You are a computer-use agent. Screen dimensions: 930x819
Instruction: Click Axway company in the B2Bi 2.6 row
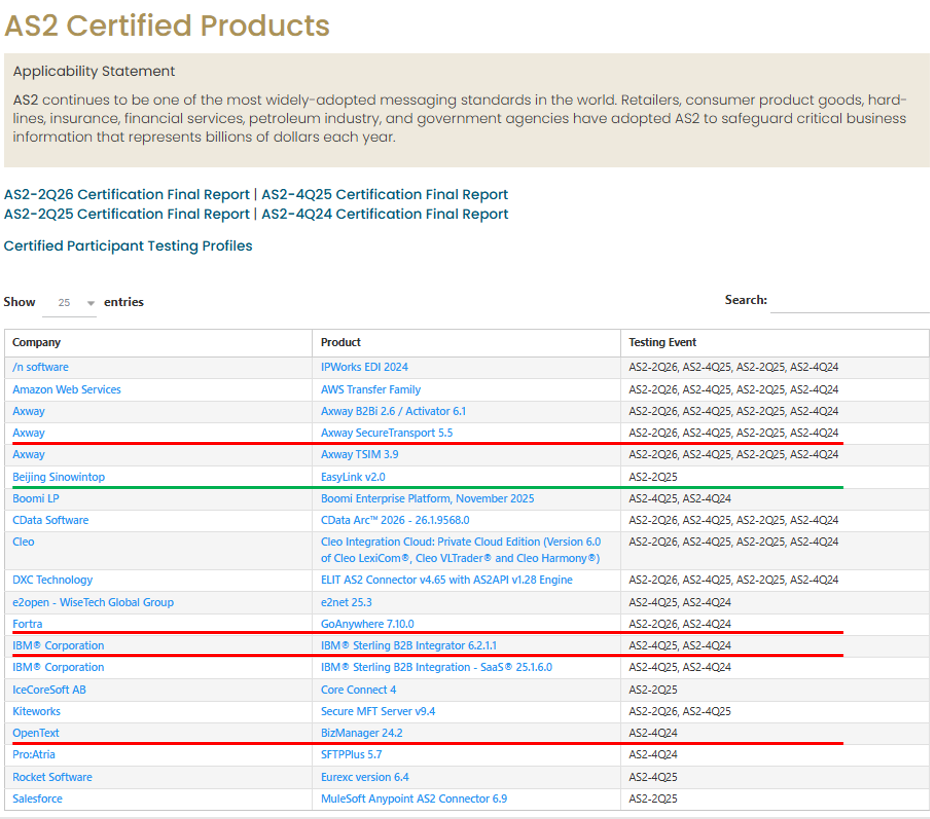tap(28, 411)
